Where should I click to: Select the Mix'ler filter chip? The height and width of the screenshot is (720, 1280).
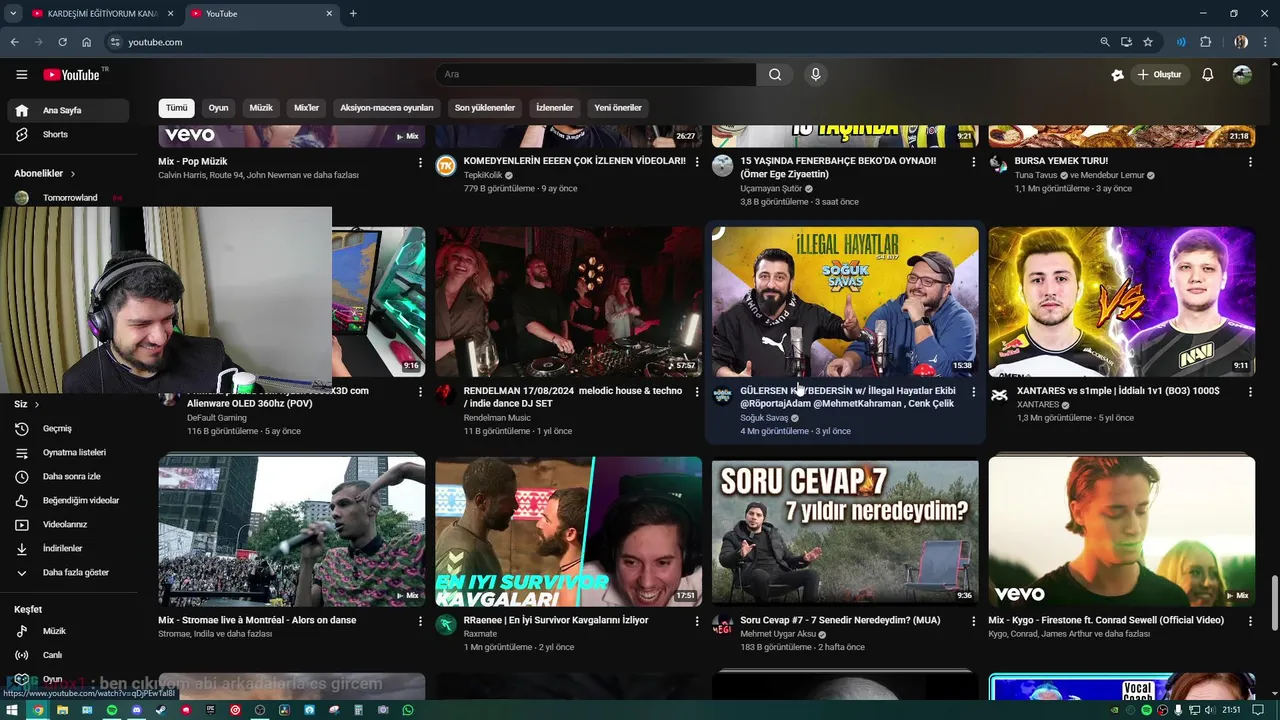[x=306, y=108]
